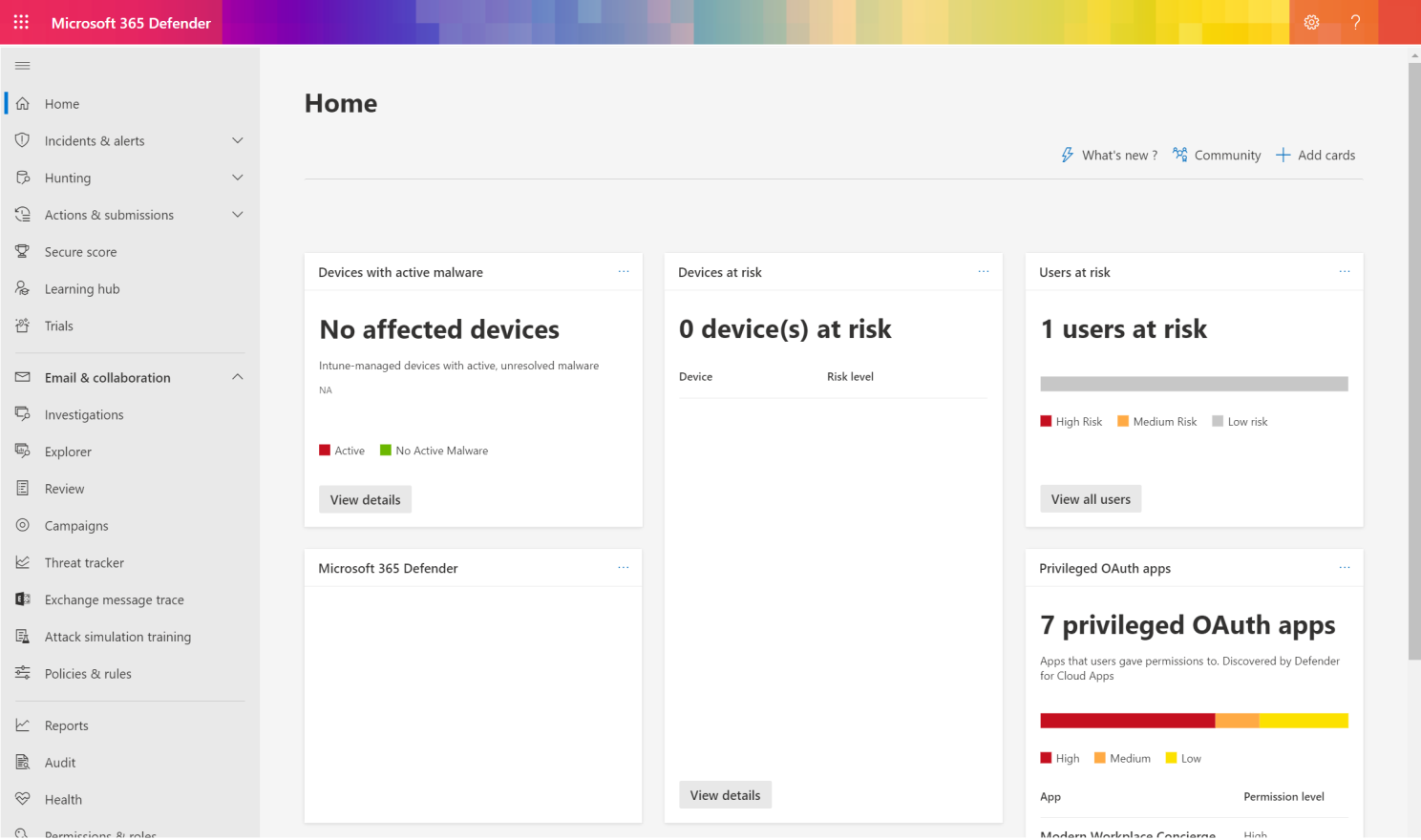Collapse the Email & collaboration section

237,377
